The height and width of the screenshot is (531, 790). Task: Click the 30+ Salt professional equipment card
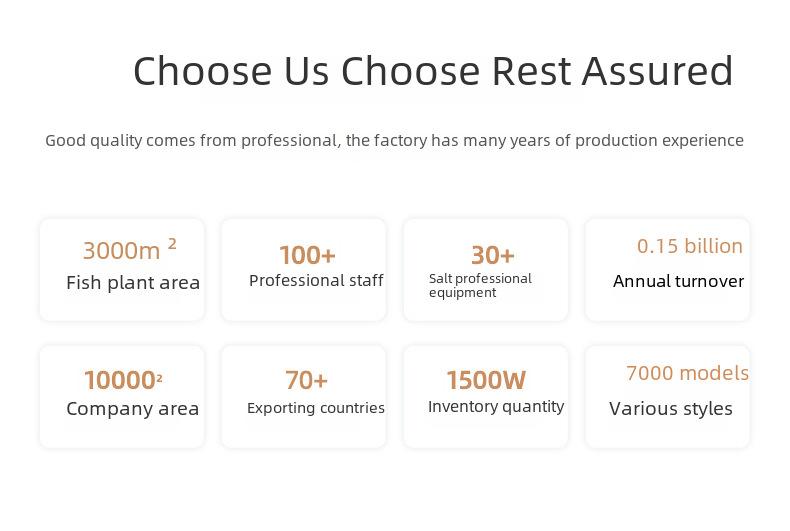(x=486, y=270)
